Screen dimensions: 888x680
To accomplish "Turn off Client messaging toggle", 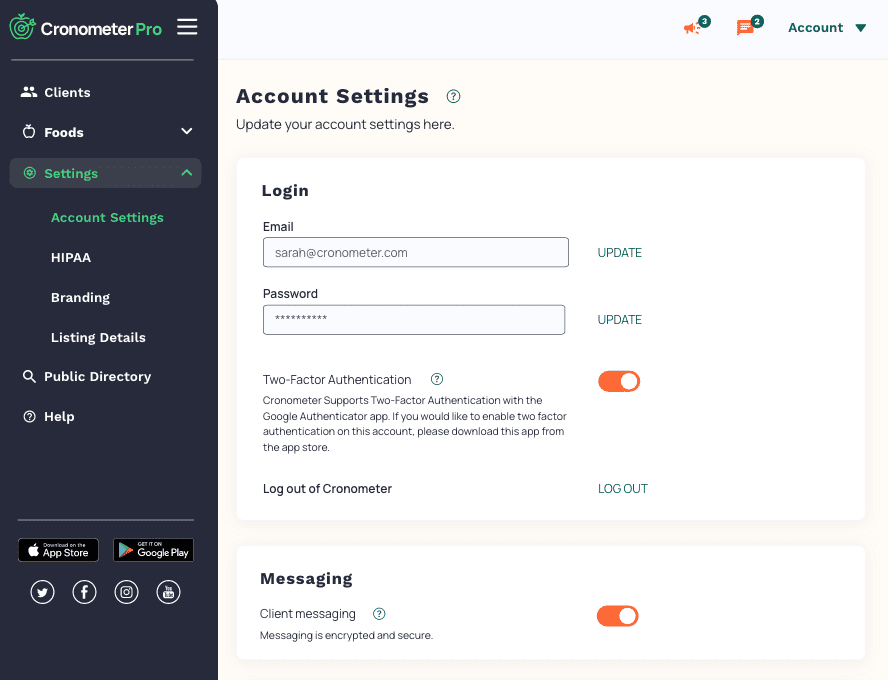I will [618, 616].
